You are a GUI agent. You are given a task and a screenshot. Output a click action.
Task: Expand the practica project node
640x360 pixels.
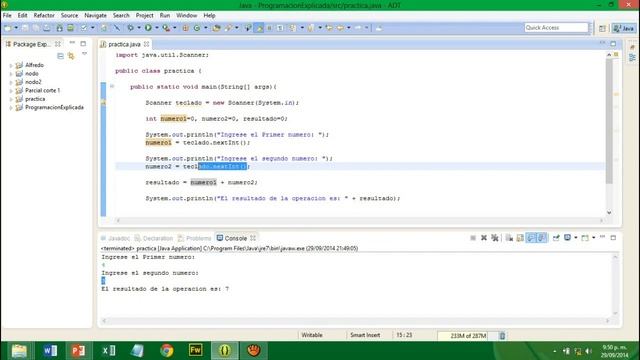11,99
